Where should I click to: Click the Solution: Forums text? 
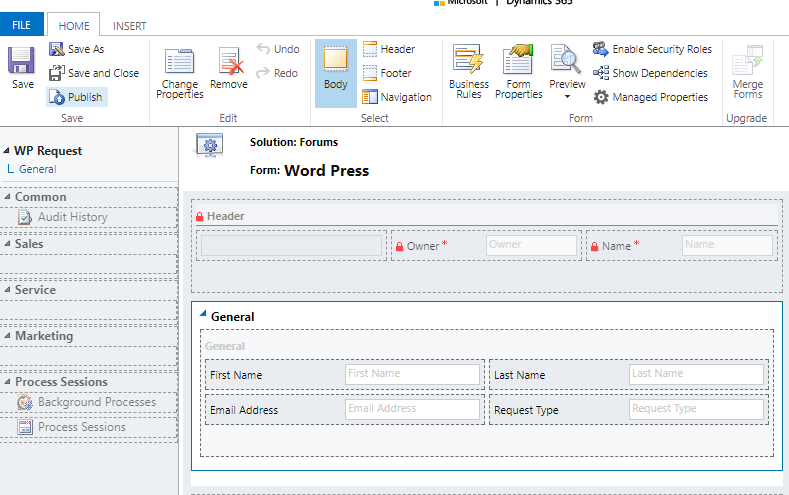click(x=294, y=142)
